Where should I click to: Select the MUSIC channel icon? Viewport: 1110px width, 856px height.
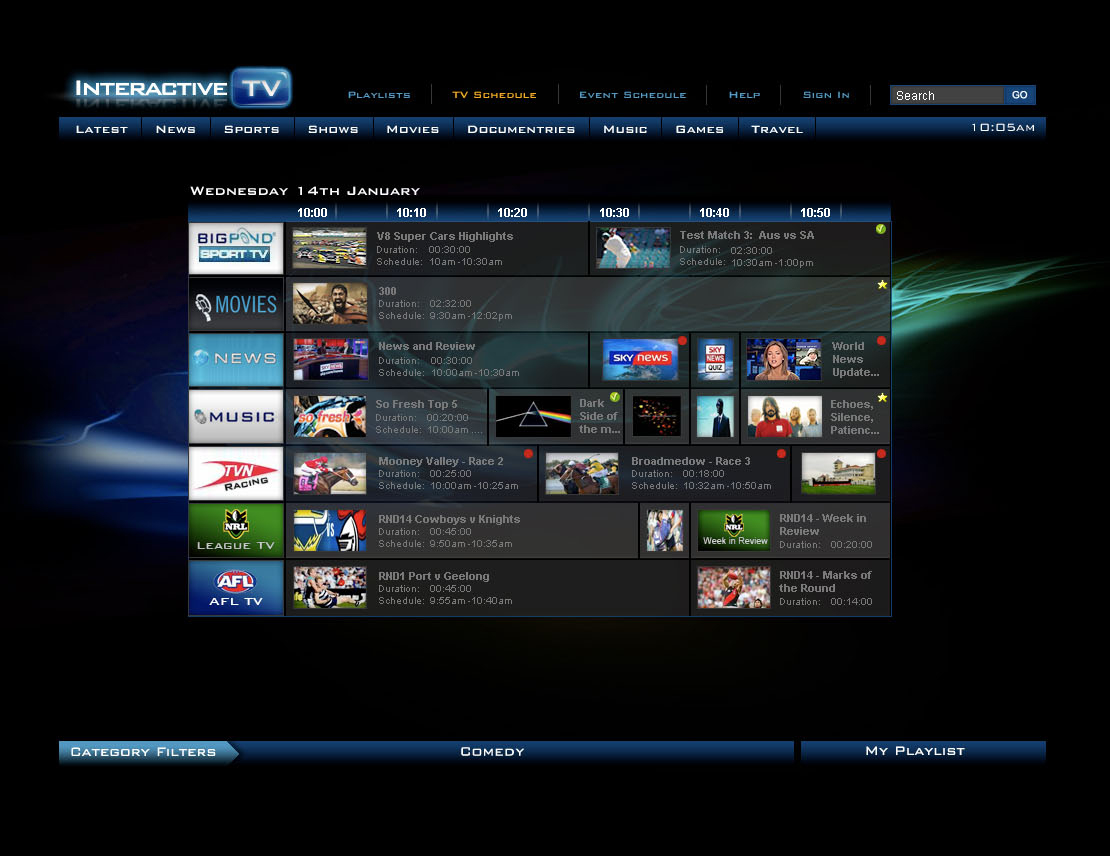coord(235,416)
